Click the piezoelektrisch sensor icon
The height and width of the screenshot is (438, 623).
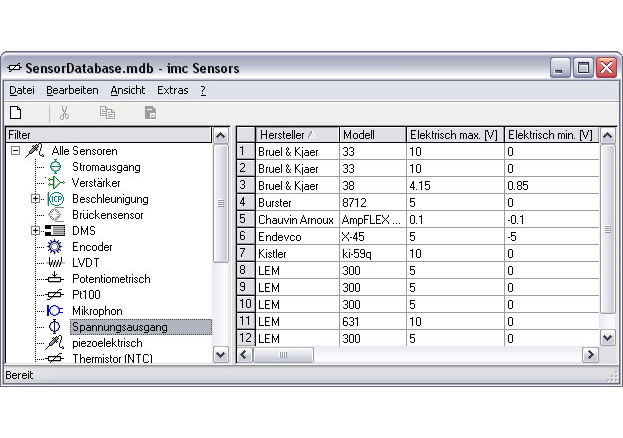coord(55,343)
